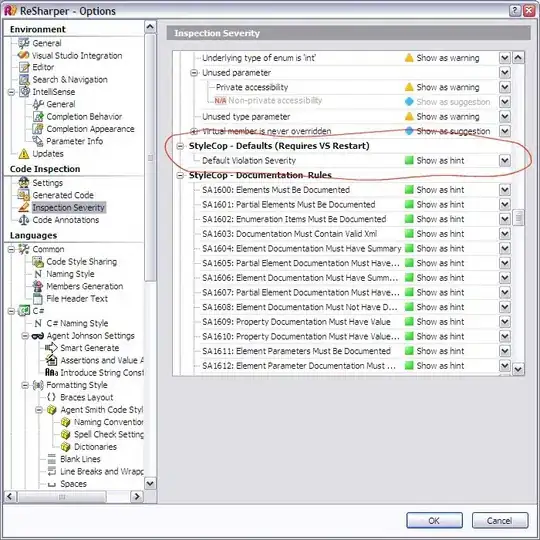Open severity dropdown for Private accessibility
This screenshot has height=540, width=540.
point(505,87)
